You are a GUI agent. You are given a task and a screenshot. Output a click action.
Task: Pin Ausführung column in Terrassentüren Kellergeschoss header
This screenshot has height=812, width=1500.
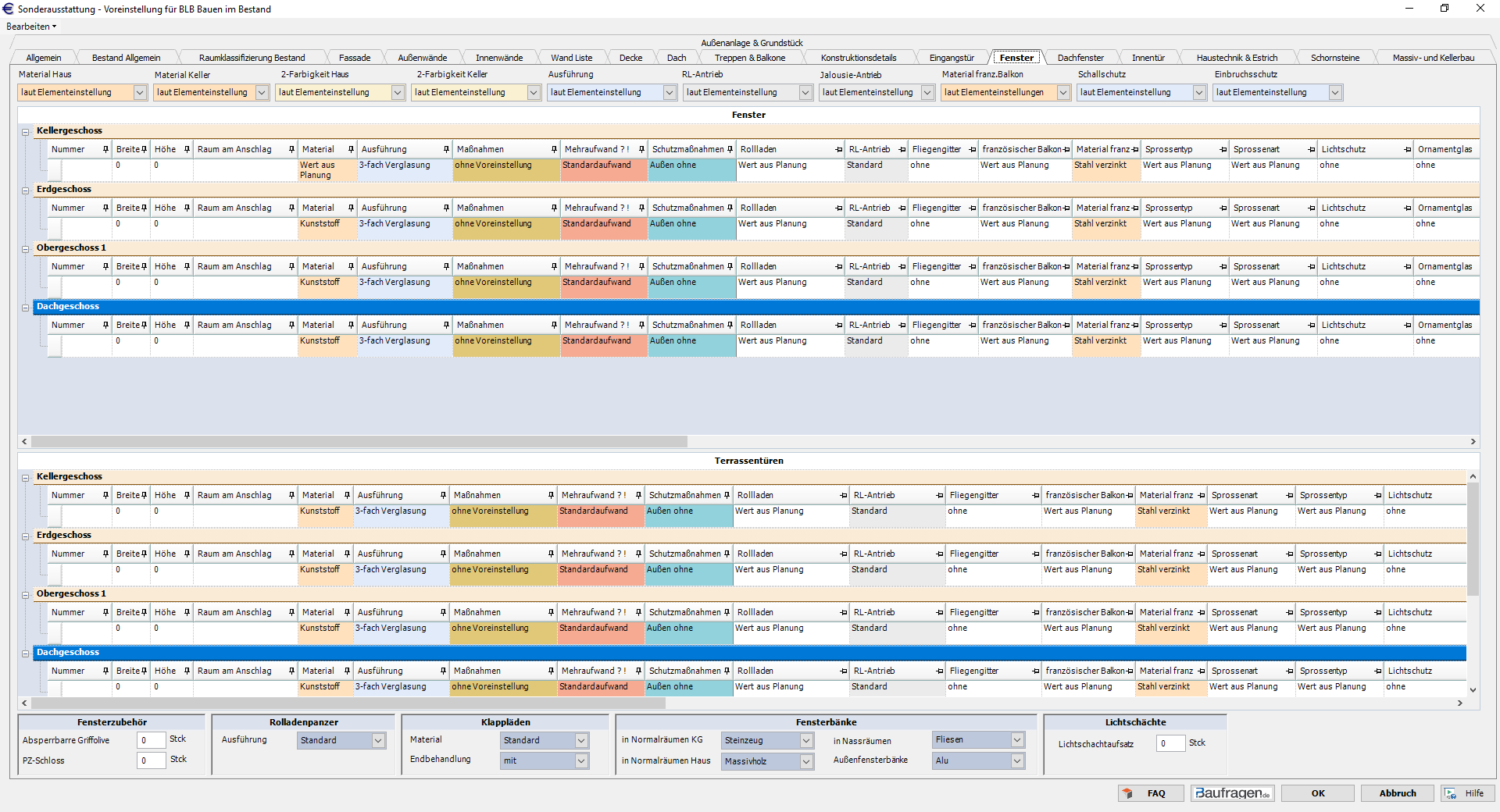[443, 495]
